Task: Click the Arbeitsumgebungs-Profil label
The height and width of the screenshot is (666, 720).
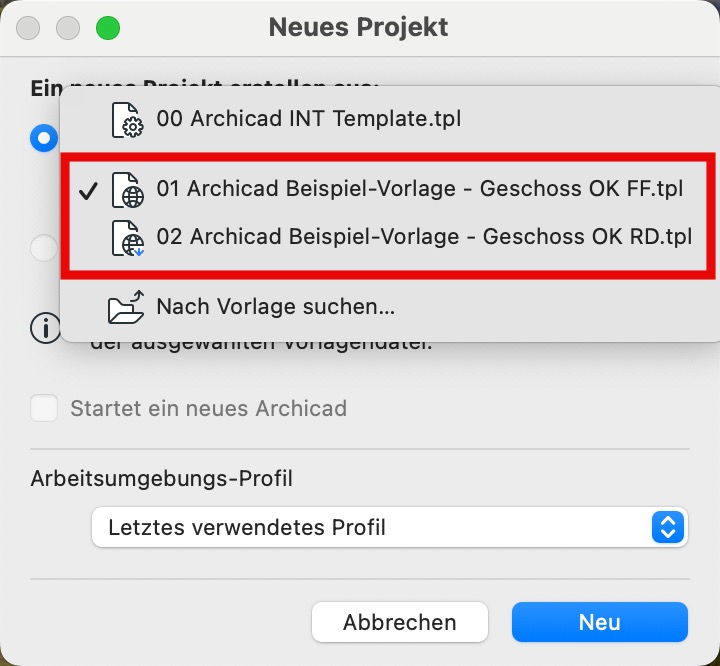Action: [161, 479]
